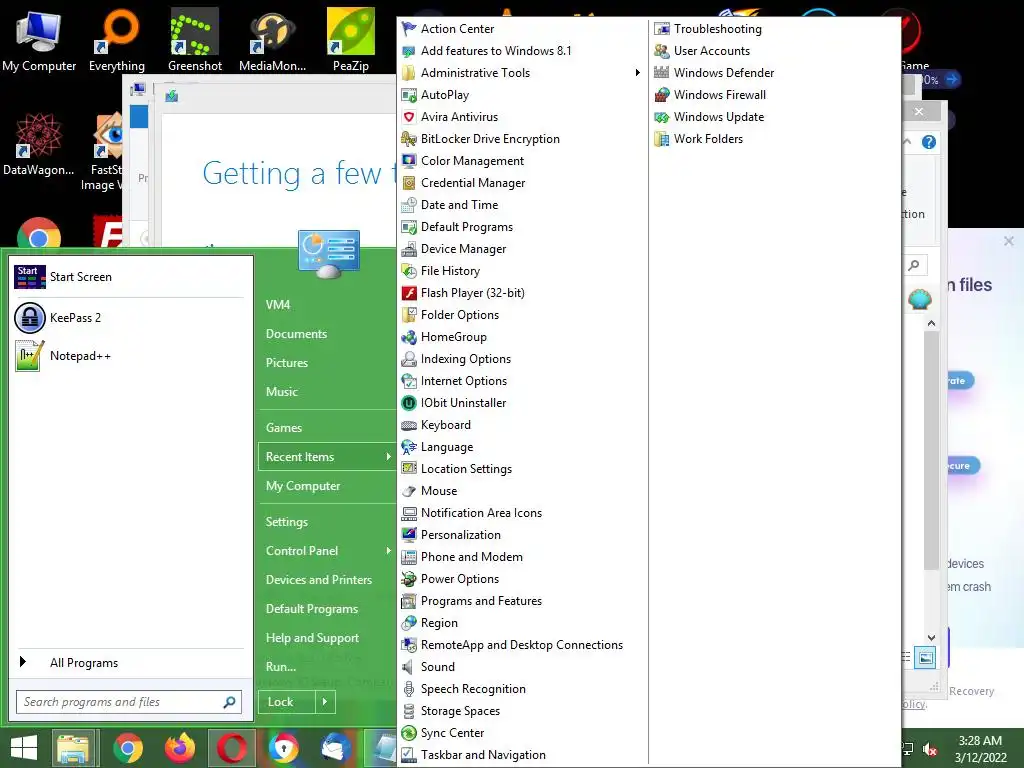Click the Lock button
1024x768 pixels.
point(287,702)
